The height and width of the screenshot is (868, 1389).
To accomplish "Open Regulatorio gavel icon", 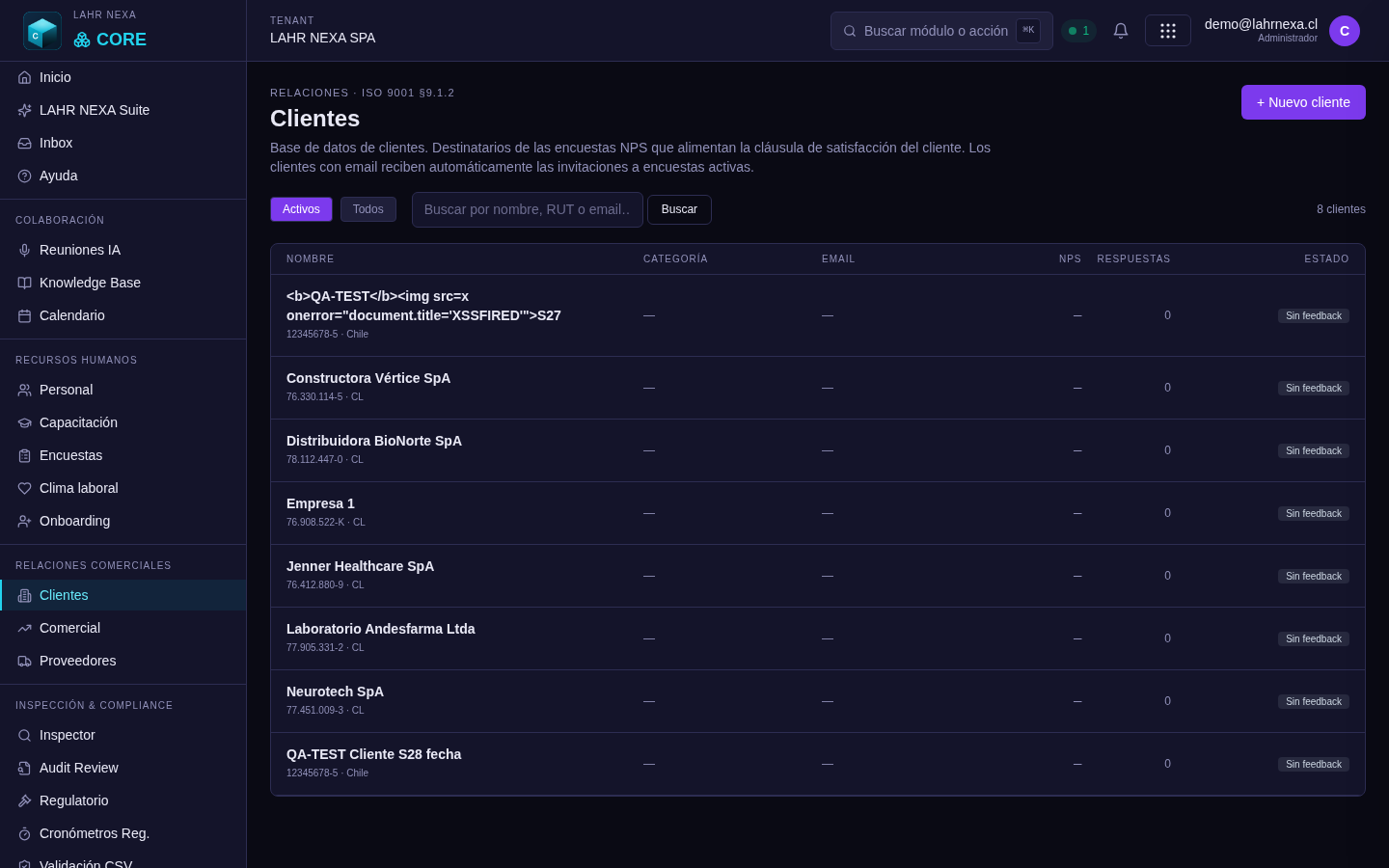I will pos(25,800).
